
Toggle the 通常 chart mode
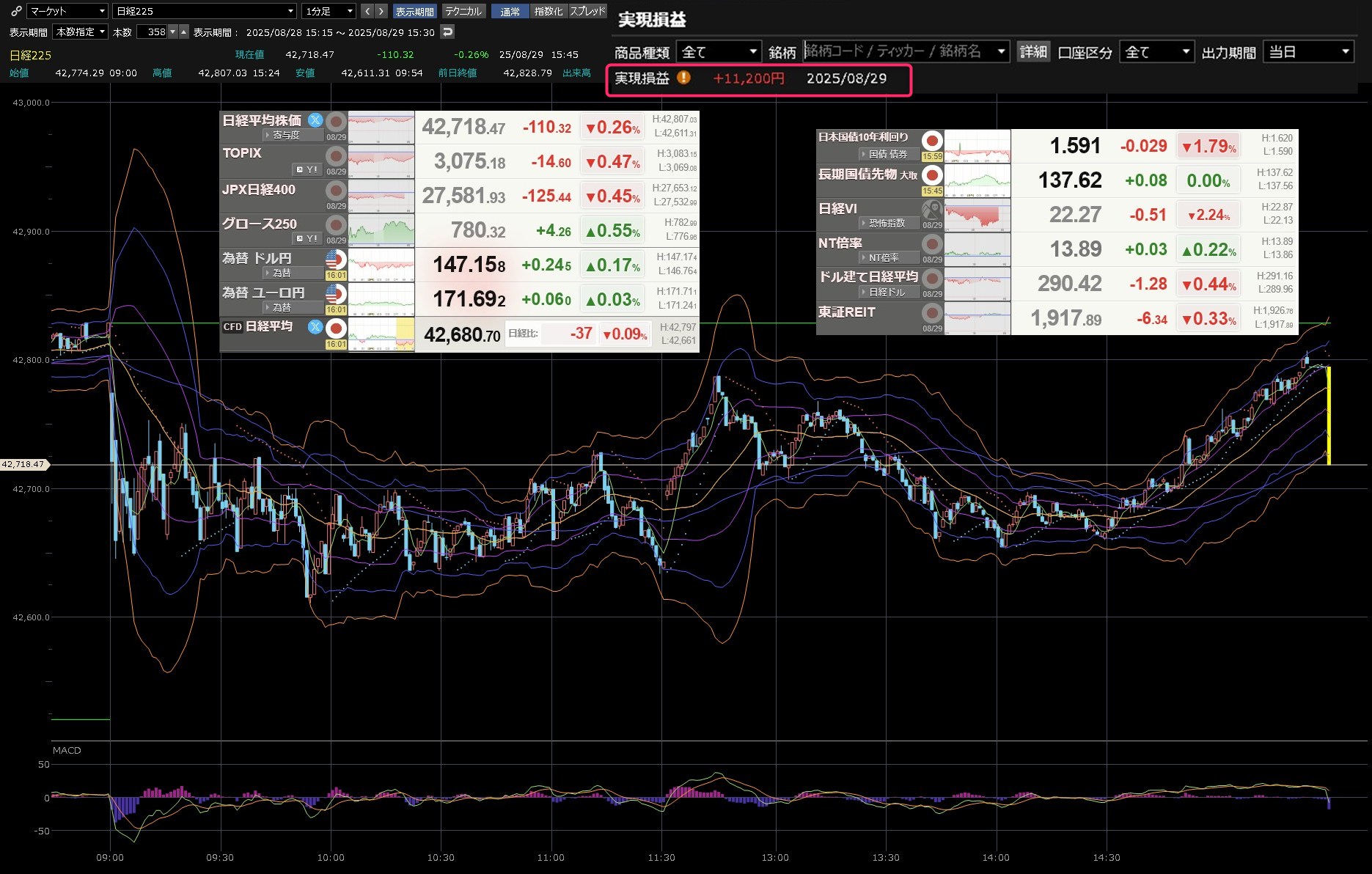[x=510, y=11]
